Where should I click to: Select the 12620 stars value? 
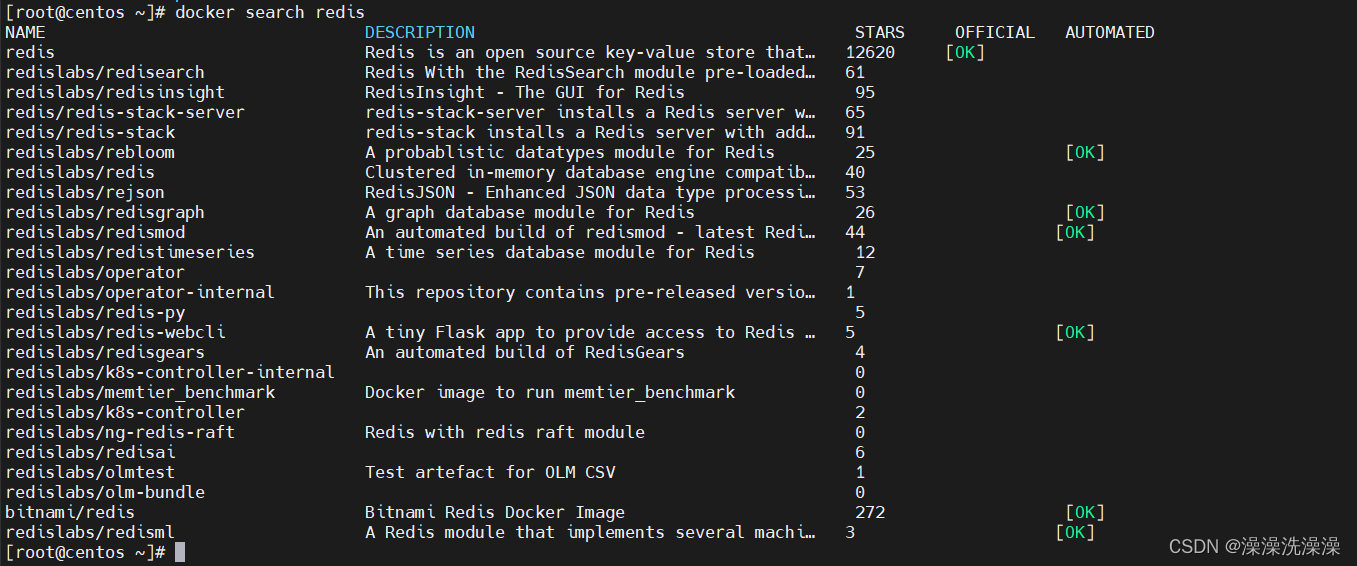coord(870,52)
